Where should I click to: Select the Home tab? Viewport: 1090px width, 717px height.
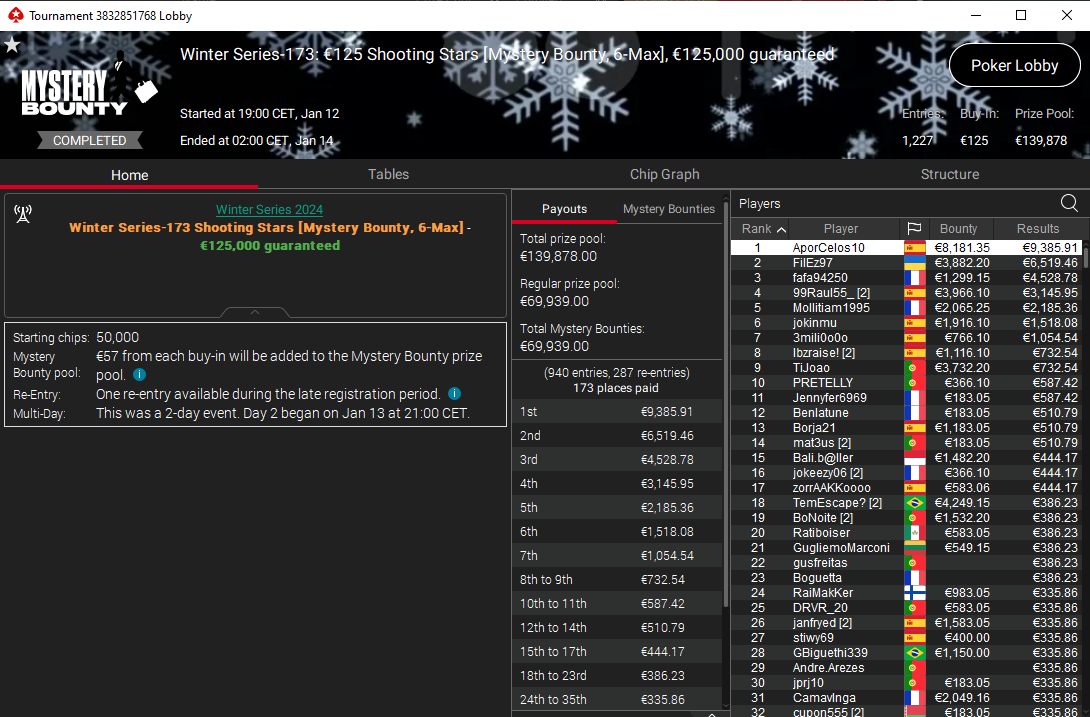pyautogui.click(x=129, y=175)
